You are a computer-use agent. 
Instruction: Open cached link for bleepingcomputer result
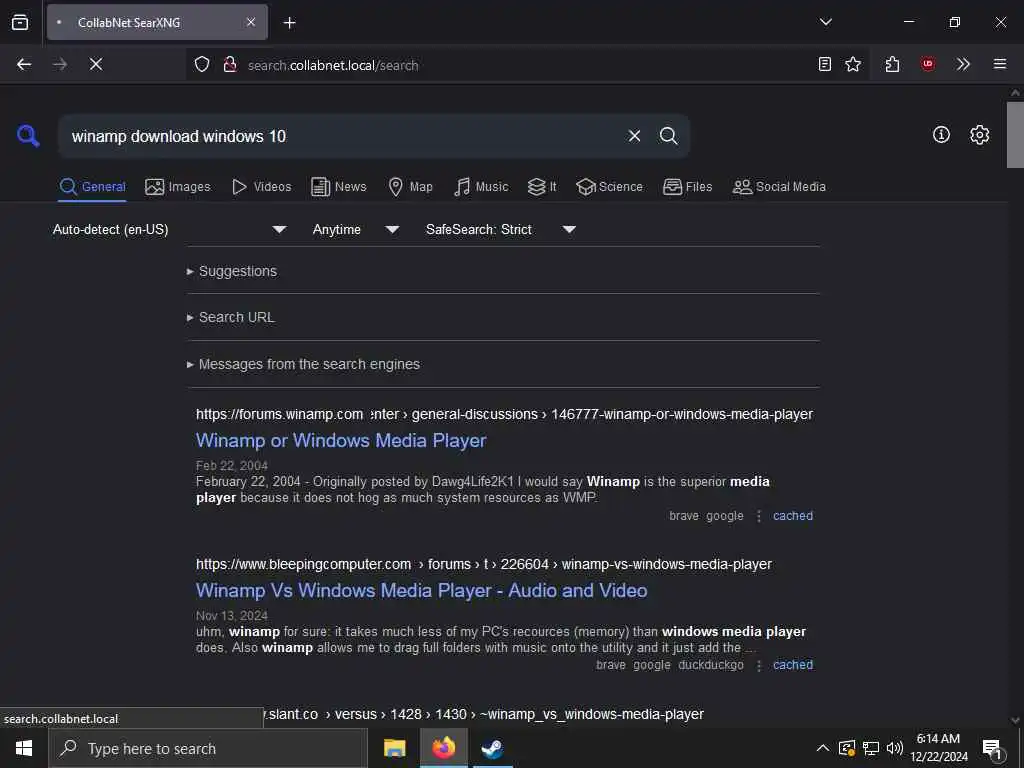pyautogui.click(x=793, y=665)
